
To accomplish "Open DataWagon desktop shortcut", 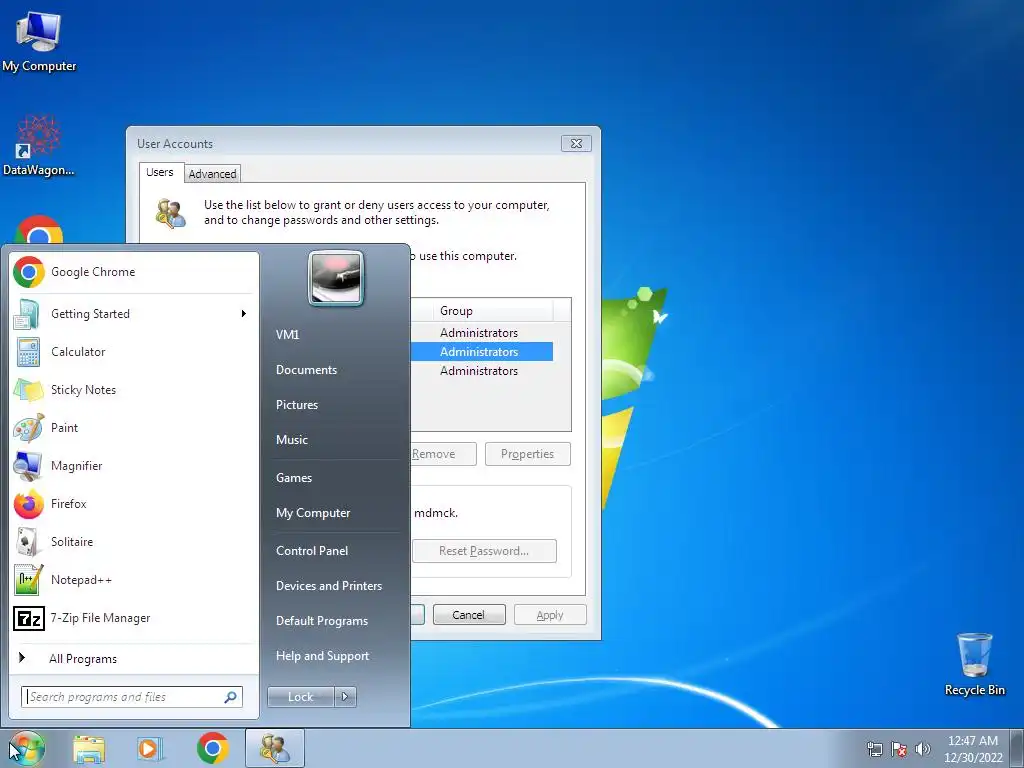I will pos(39,146).
